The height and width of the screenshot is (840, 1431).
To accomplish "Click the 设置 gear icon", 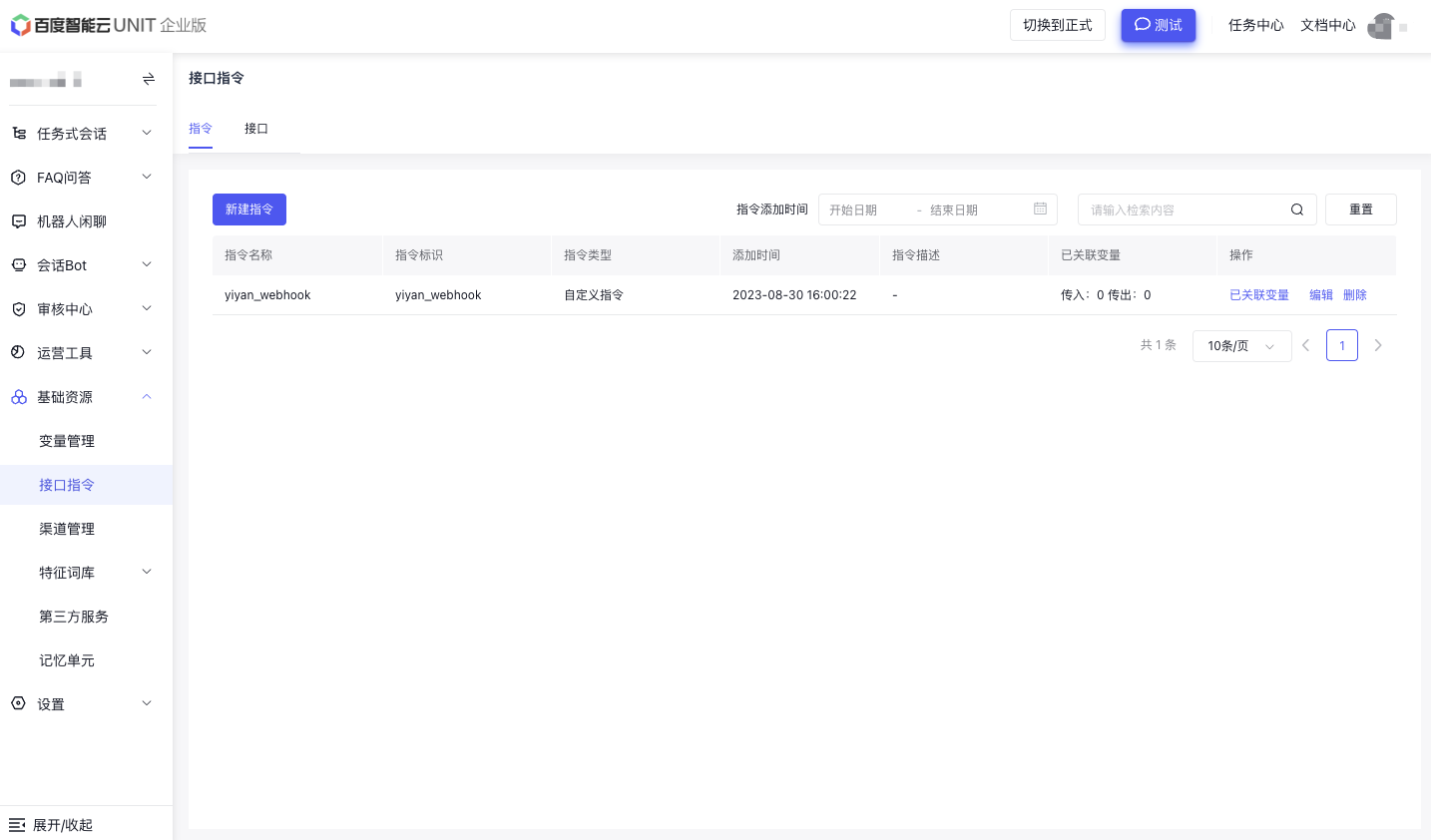I will [x=18, y=703].
